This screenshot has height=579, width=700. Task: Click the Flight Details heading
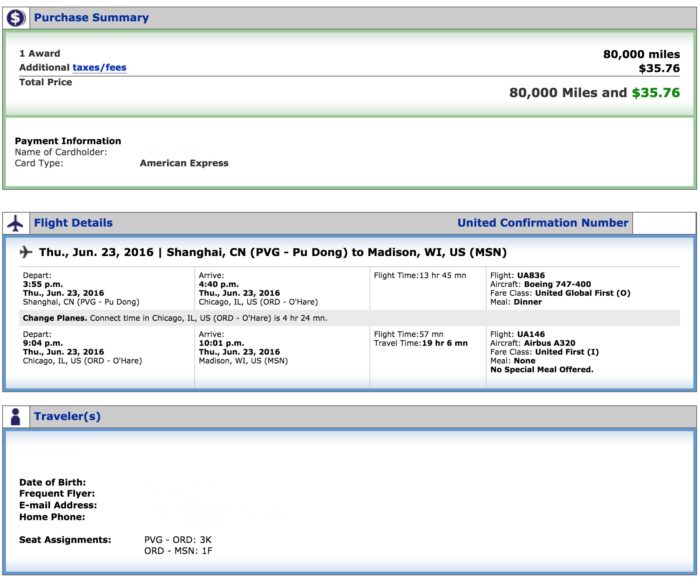tap(73, 223)
